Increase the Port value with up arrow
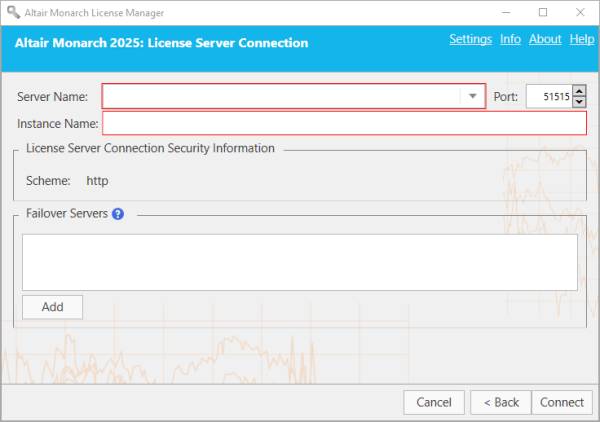 (x=579, y=91)
